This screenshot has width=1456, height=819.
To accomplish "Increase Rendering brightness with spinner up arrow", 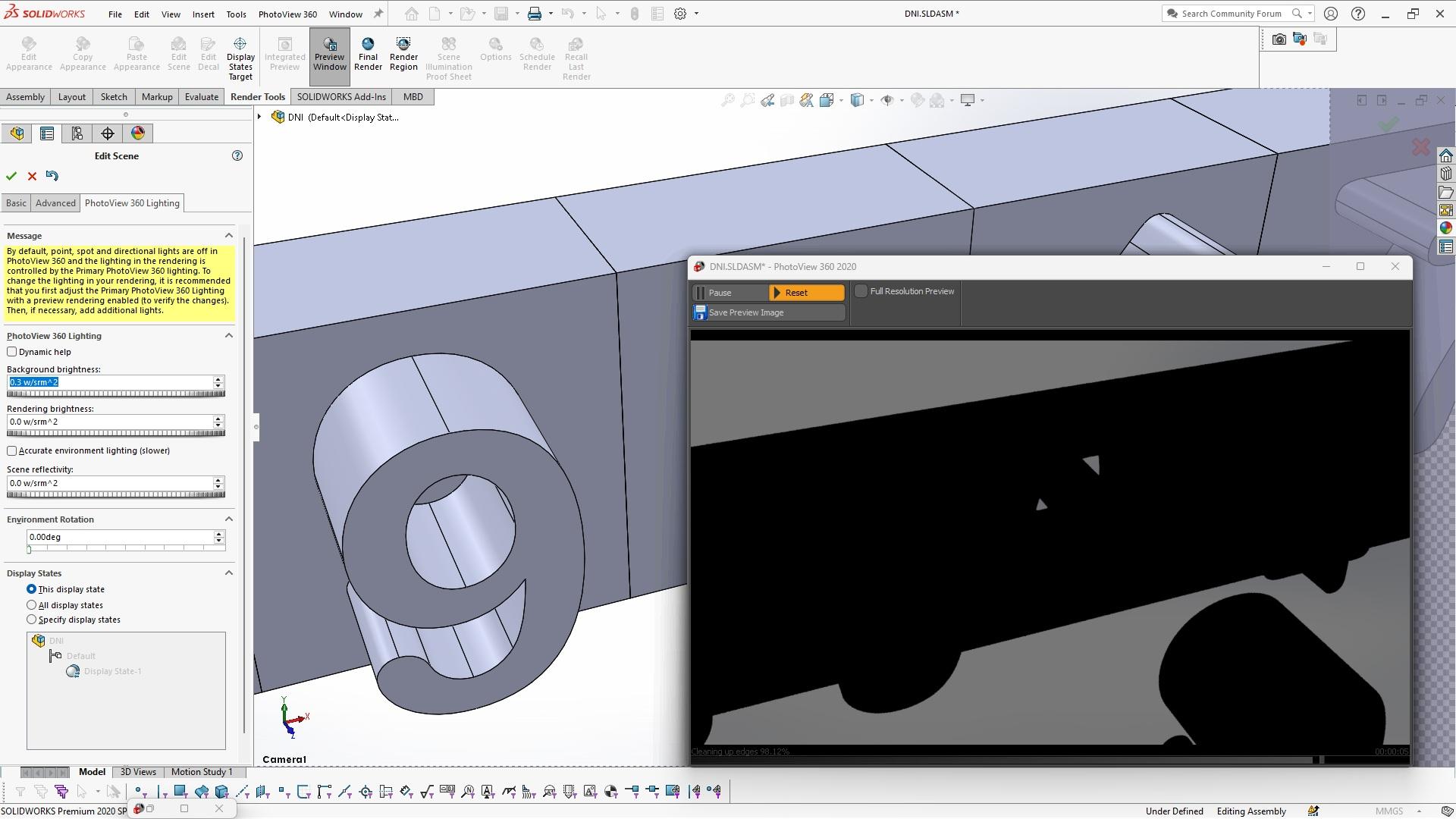I will [218, 419].
